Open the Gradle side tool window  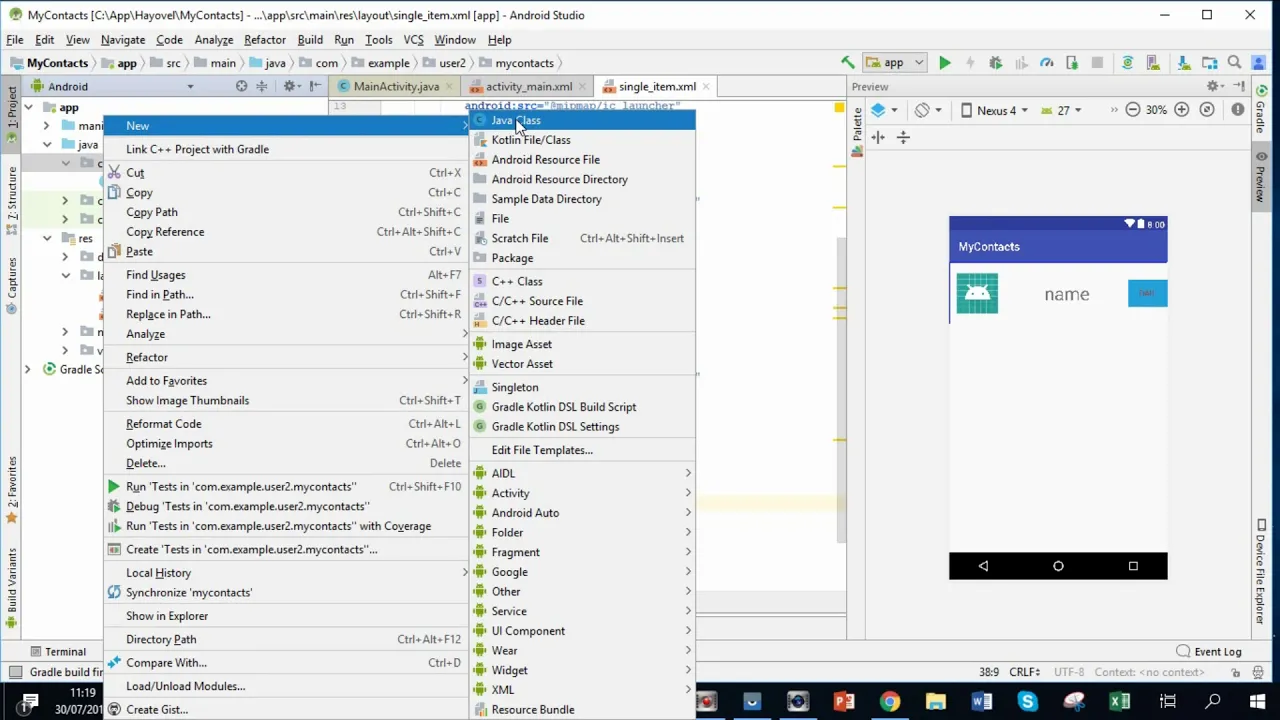[1261, 111]
